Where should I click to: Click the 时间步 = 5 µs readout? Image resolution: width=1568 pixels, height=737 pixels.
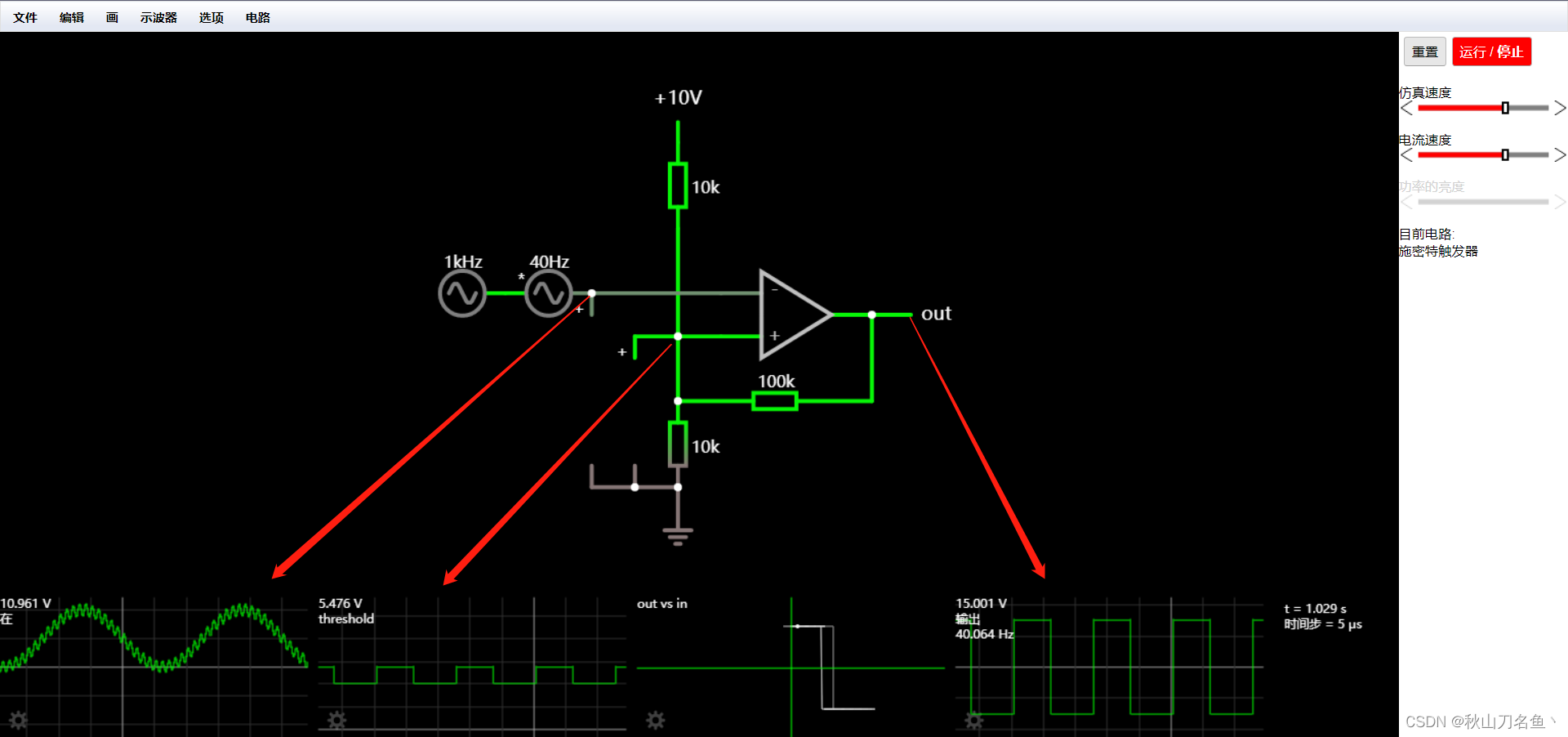(x=1323, y=624)
